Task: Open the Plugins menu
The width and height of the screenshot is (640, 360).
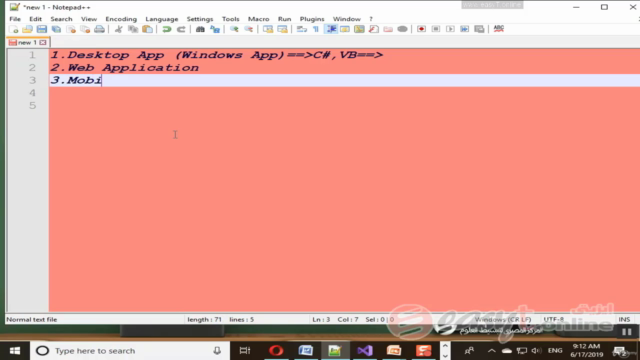Action: [x=312, y=19]
